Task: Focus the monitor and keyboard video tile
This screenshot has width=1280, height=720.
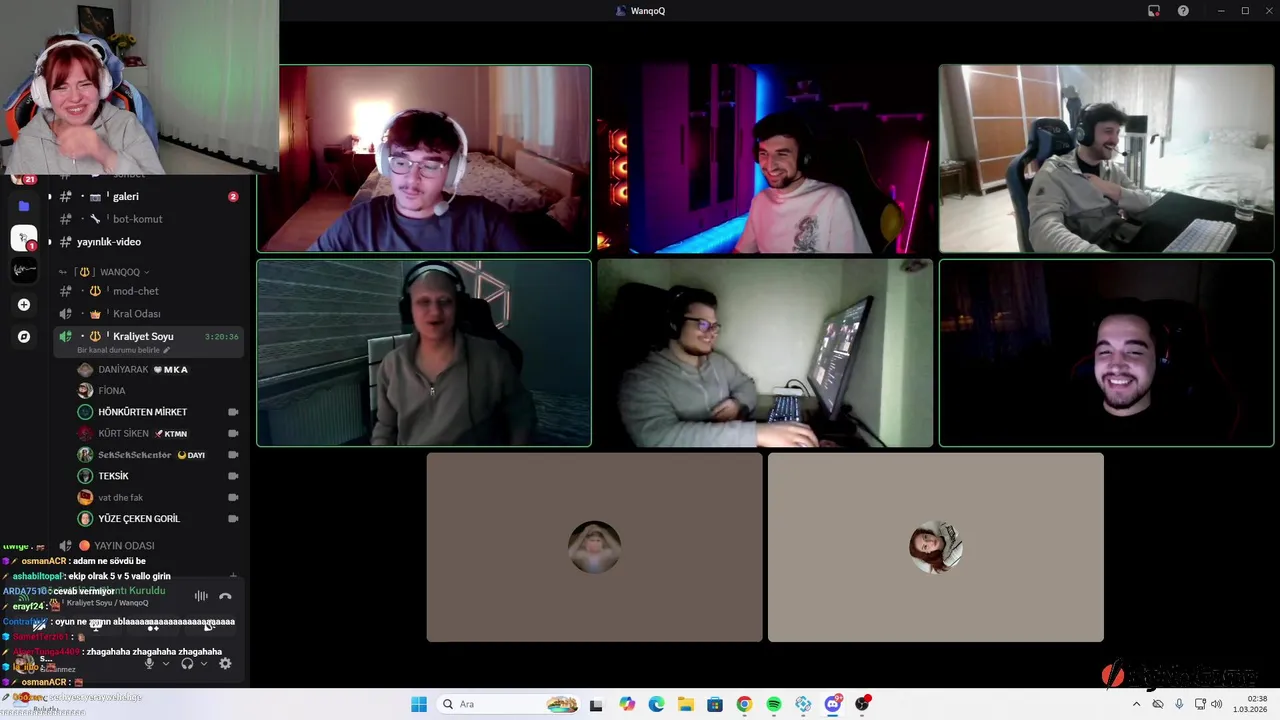Action: click(765, 353)
